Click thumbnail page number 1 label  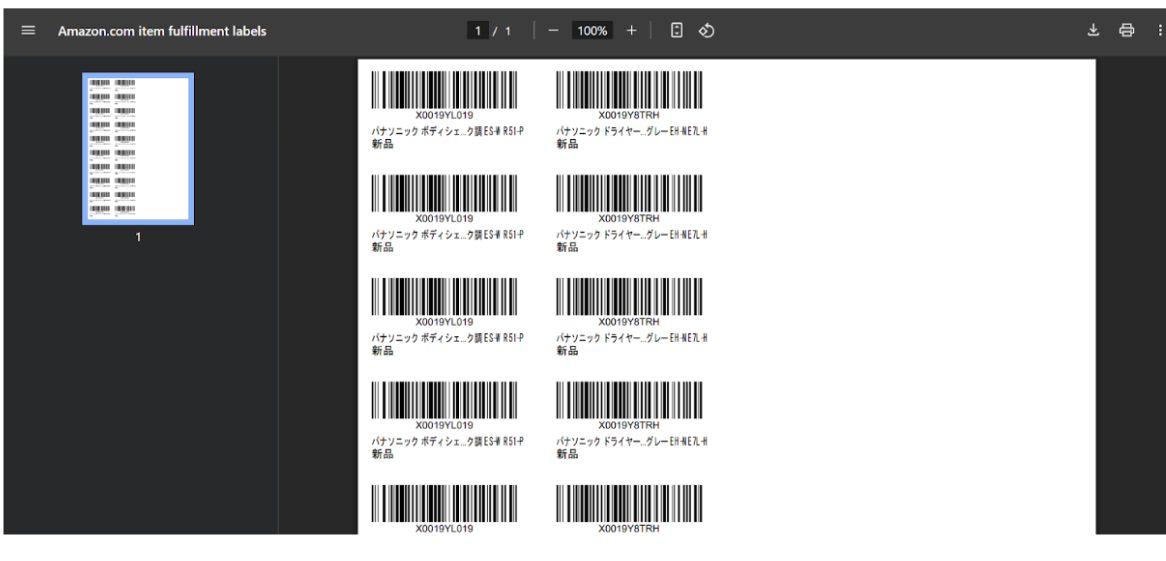coord(138,237)
